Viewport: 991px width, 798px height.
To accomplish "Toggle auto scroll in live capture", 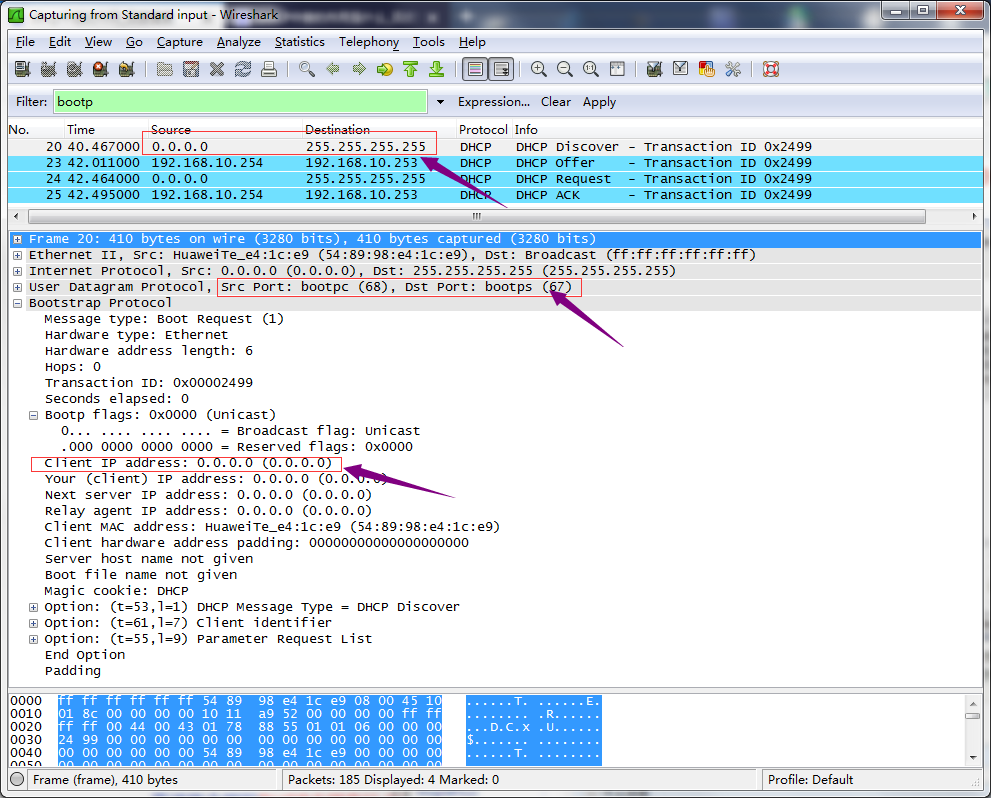I will [x=501, y=69].
